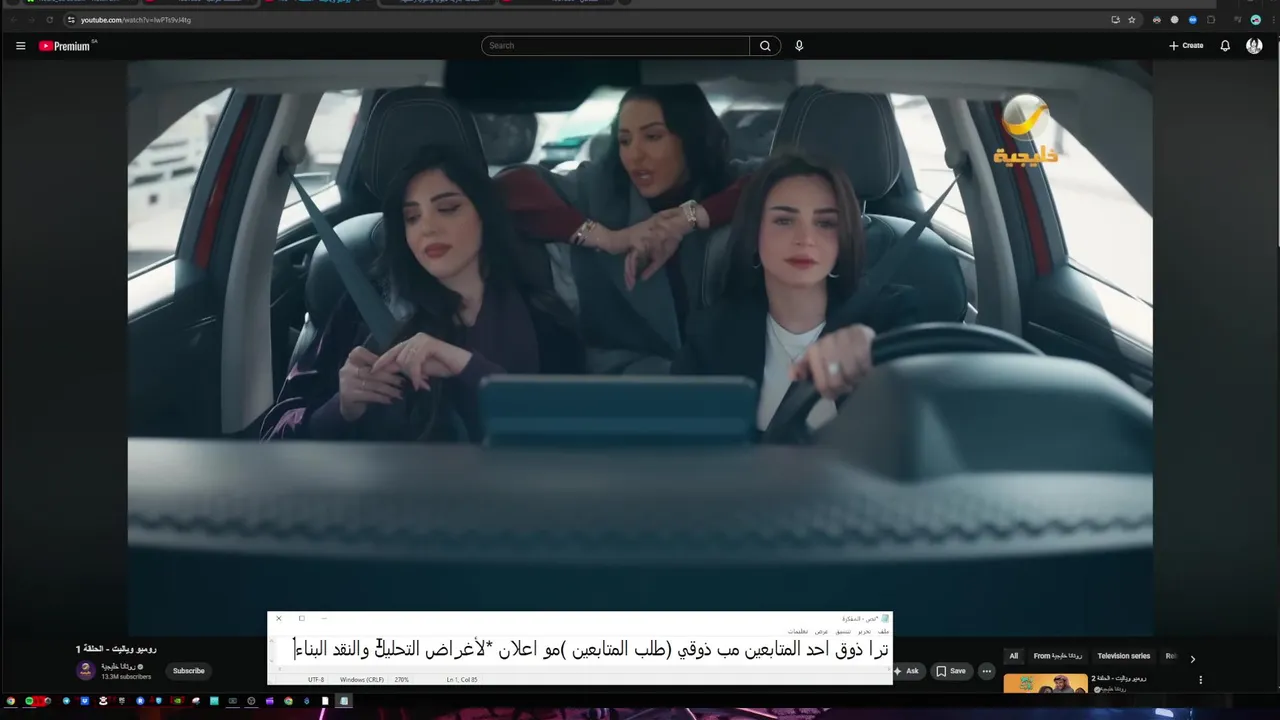The width and height of the screenshot is (1280, 720).
Task: Click the browser address bar URL
Action: coord(136,20)
